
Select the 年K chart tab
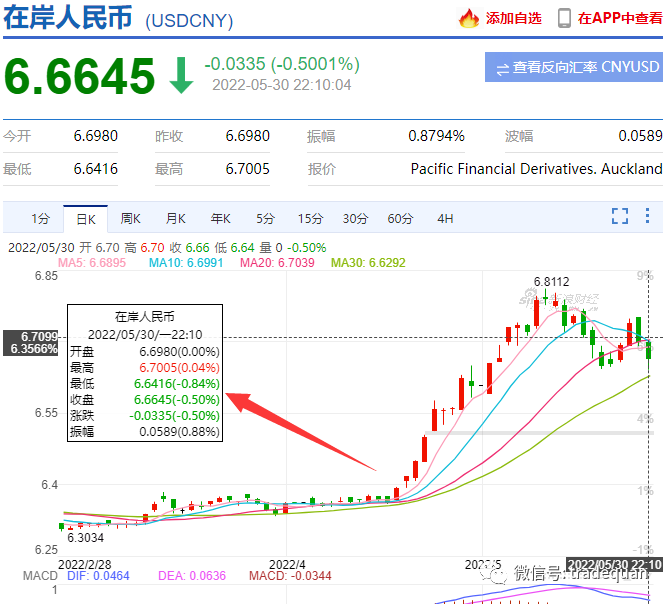pos(220,218)
